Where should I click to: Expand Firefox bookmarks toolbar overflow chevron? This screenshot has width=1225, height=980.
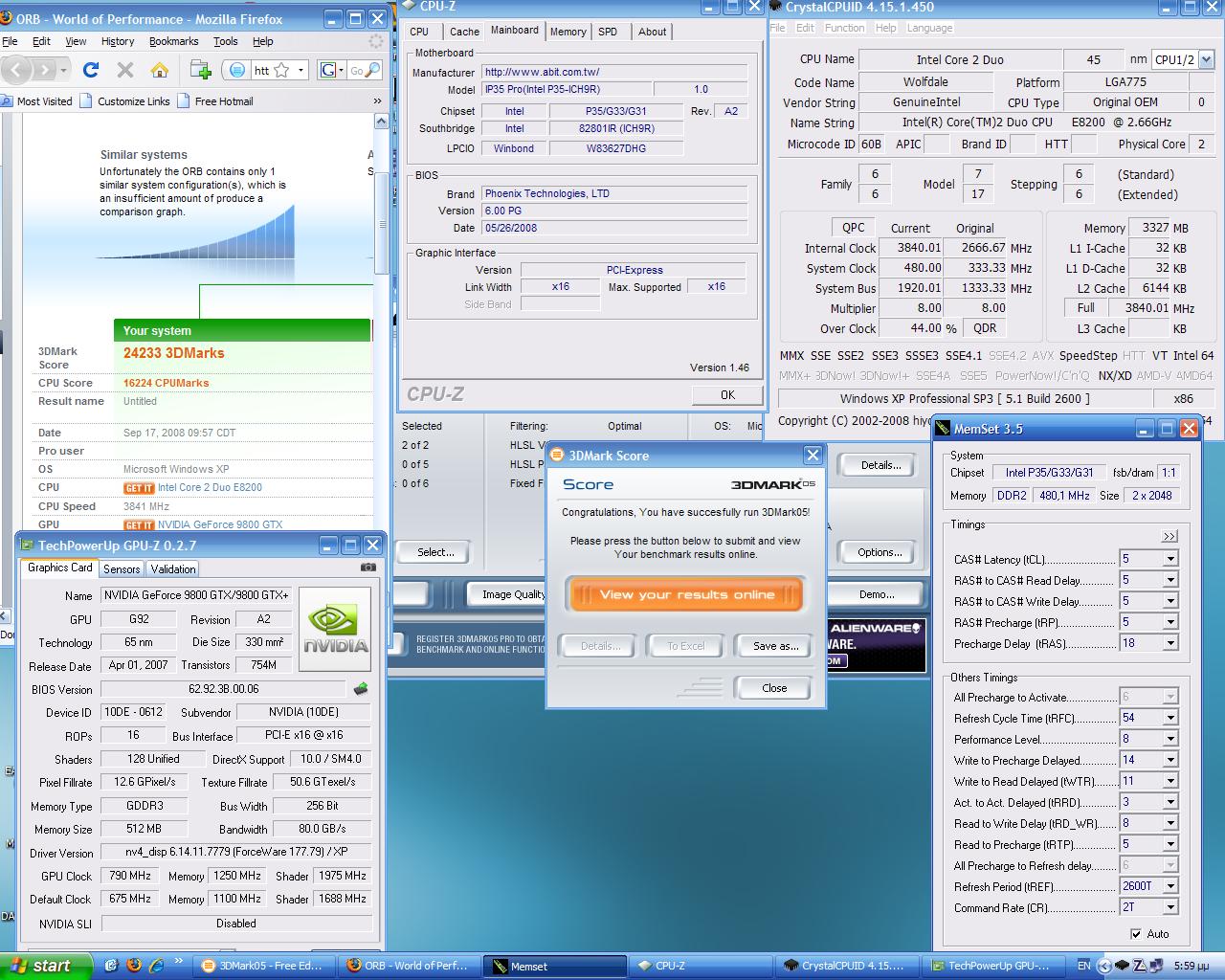click(377, 100)
